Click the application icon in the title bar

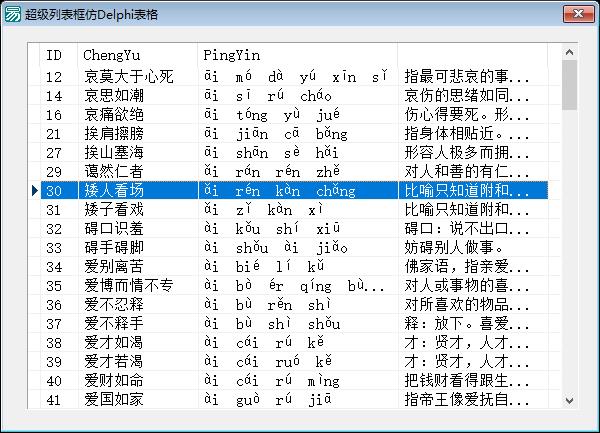pyautogui.click(x=13, y=14)
